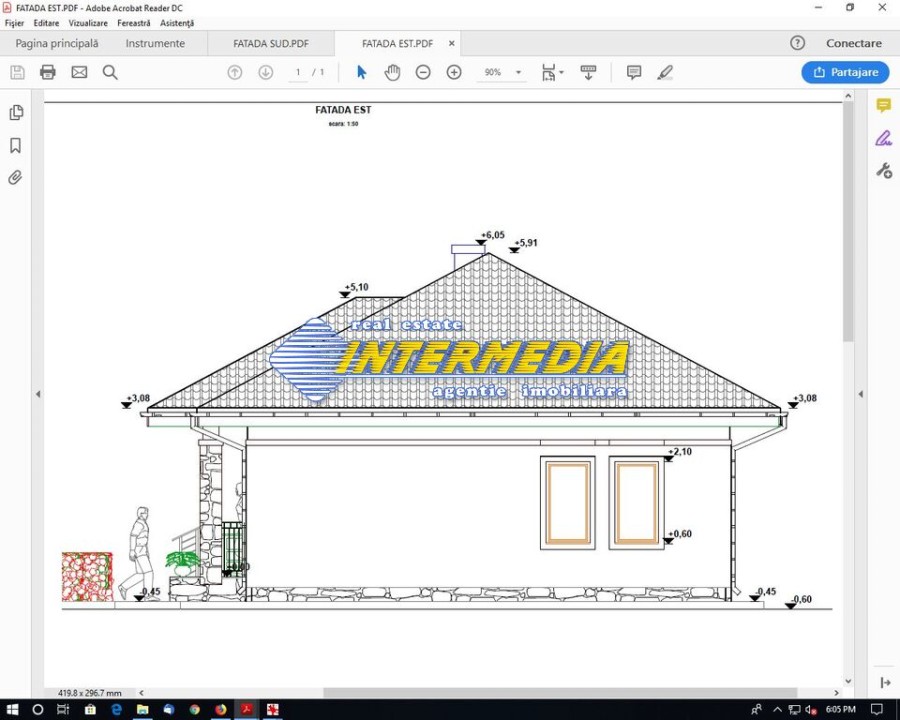Viewport: 900px width, 720px height.
Task: Go to previous page arrow
Action: point(235,72)
